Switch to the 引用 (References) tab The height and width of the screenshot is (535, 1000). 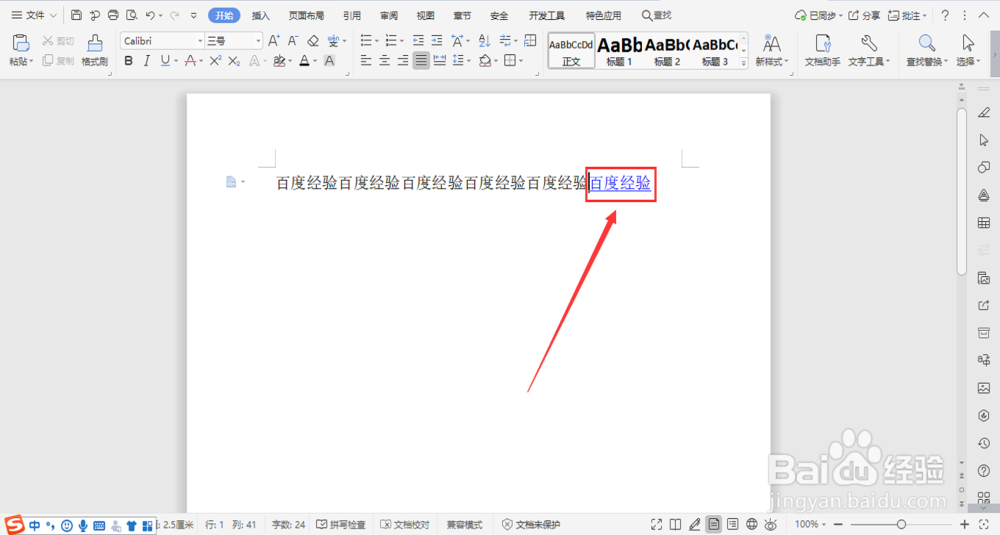pyautogui.click(x=352, y=15)
